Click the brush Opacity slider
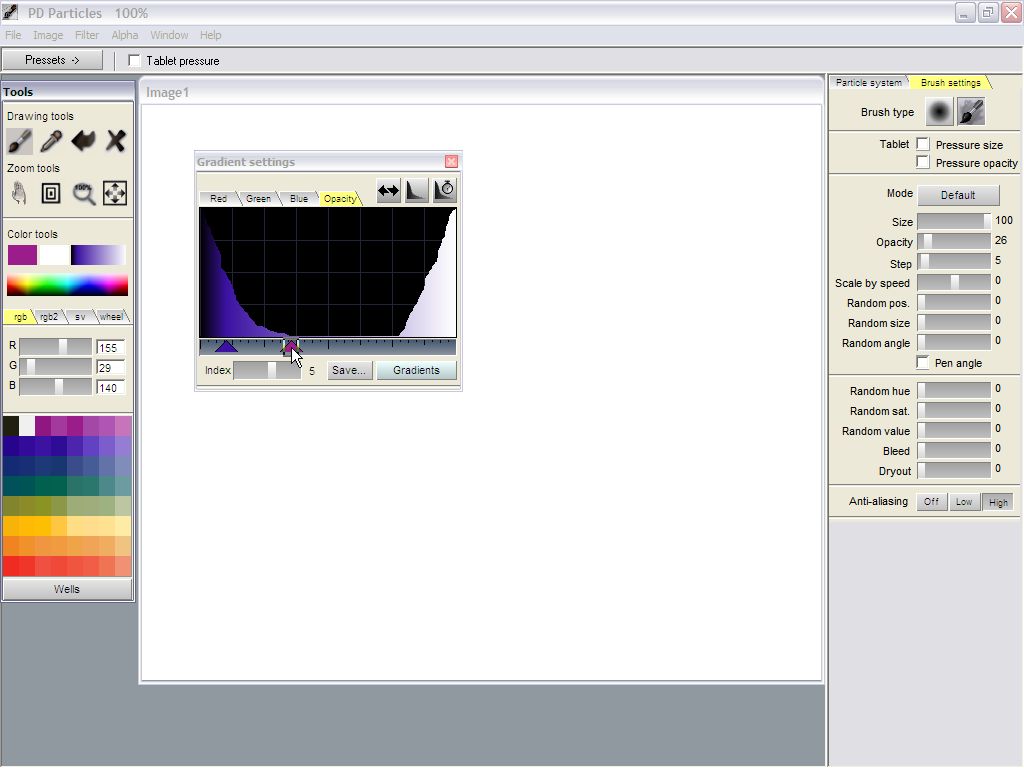This screenshot has height=768, width=1024. tap(954, 241)
